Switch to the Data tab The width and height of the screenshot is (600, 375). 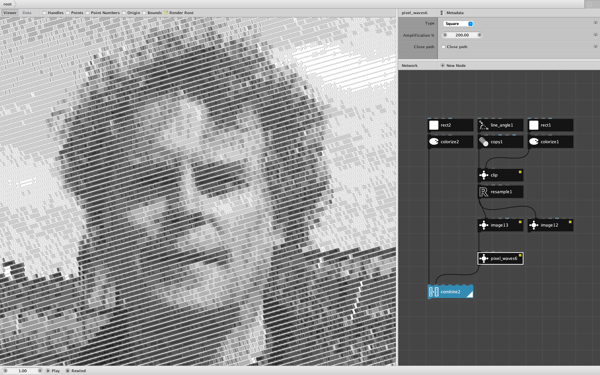[x=27, y=13]
